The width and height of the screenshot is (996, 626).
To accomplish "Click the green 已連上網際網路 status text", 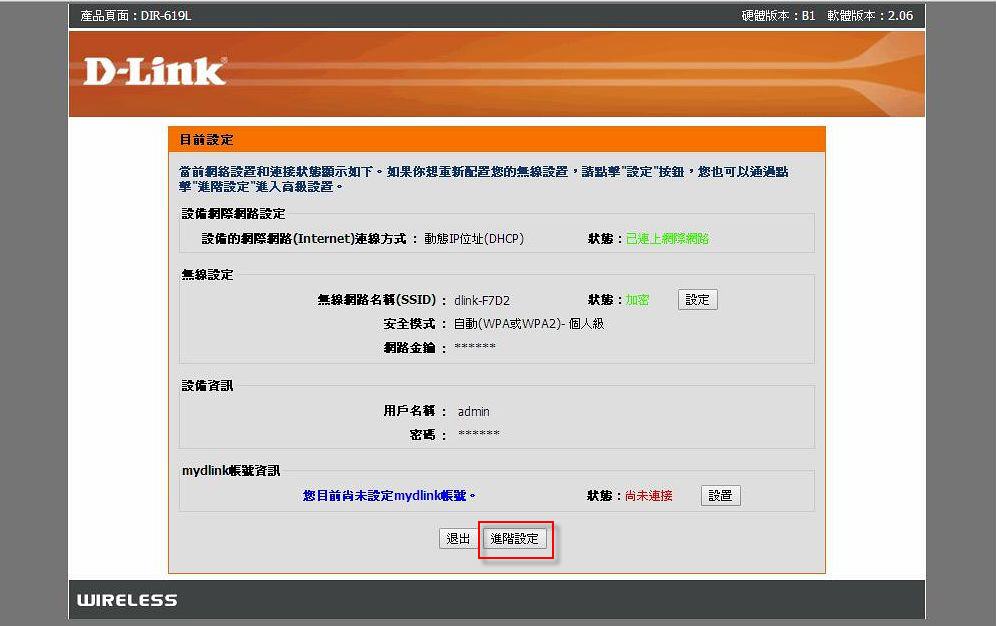I will click(667, 239).
